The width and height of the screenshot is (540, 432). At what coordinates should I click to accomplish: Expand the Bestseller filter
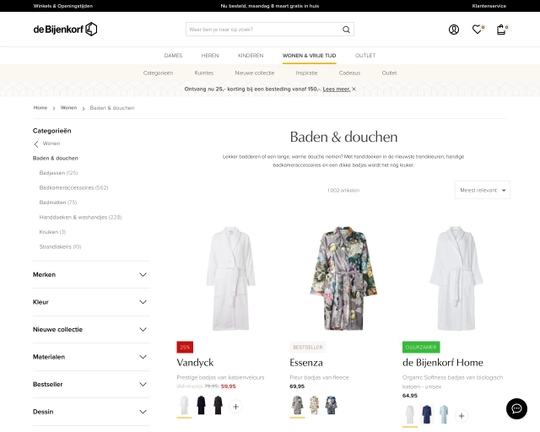click(x=91, y=384)
